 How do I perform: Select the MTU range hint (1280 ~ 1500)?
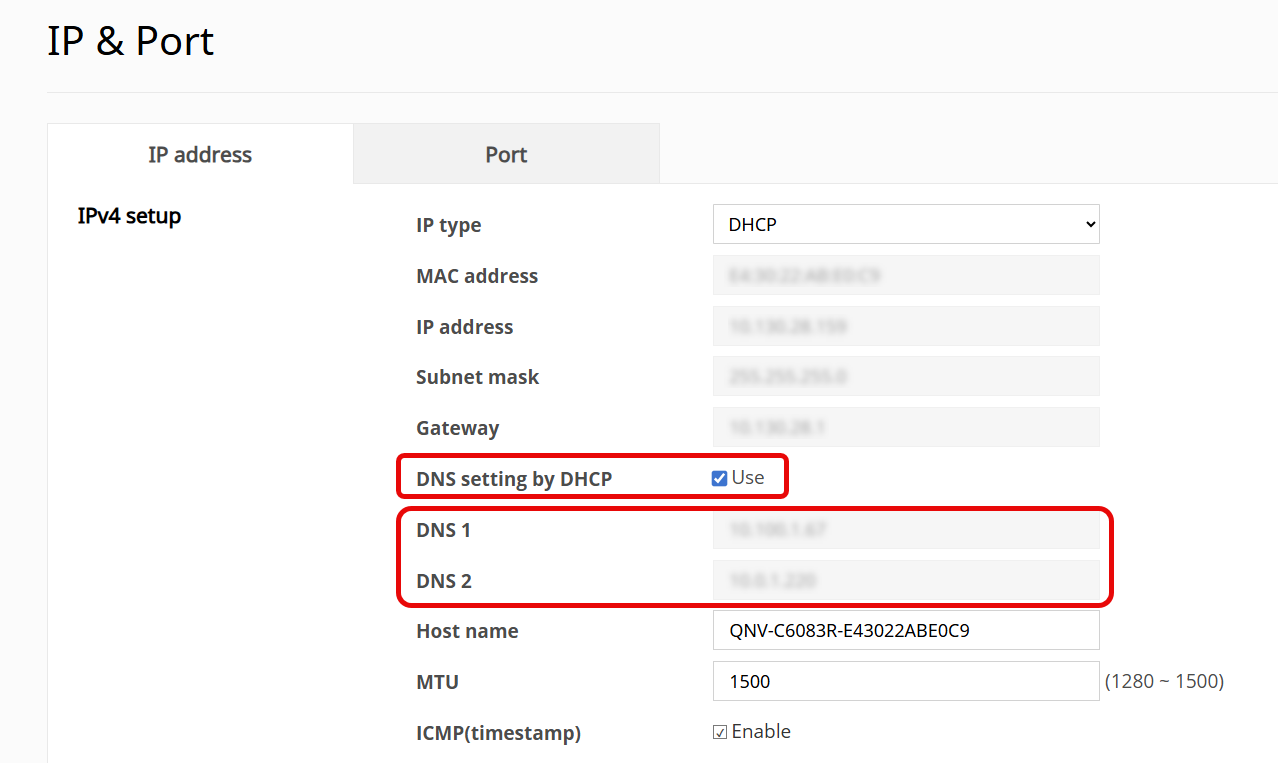tap(1166, 681)
